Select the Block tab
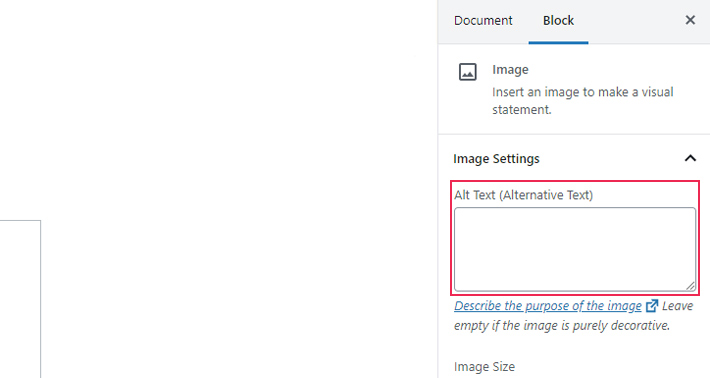The height and width of the screenshot is (378, 710). pos(558,21)
